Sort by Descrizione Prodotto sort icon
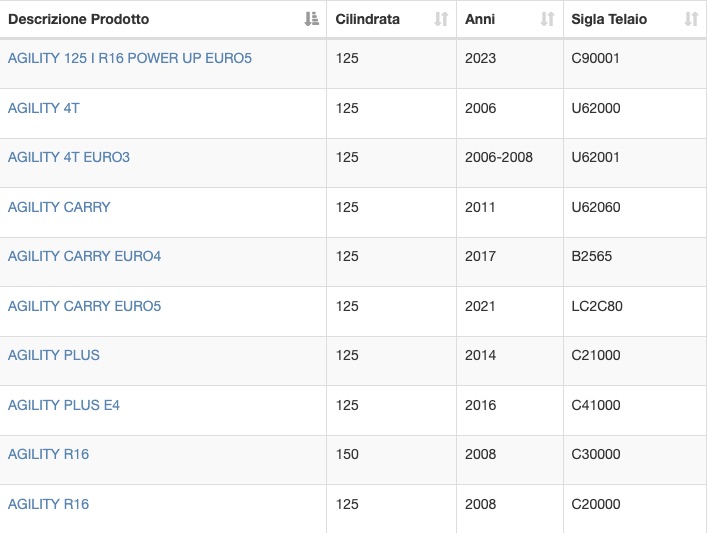707x533 pixels. pyautogui.click(x=312, y=19)
